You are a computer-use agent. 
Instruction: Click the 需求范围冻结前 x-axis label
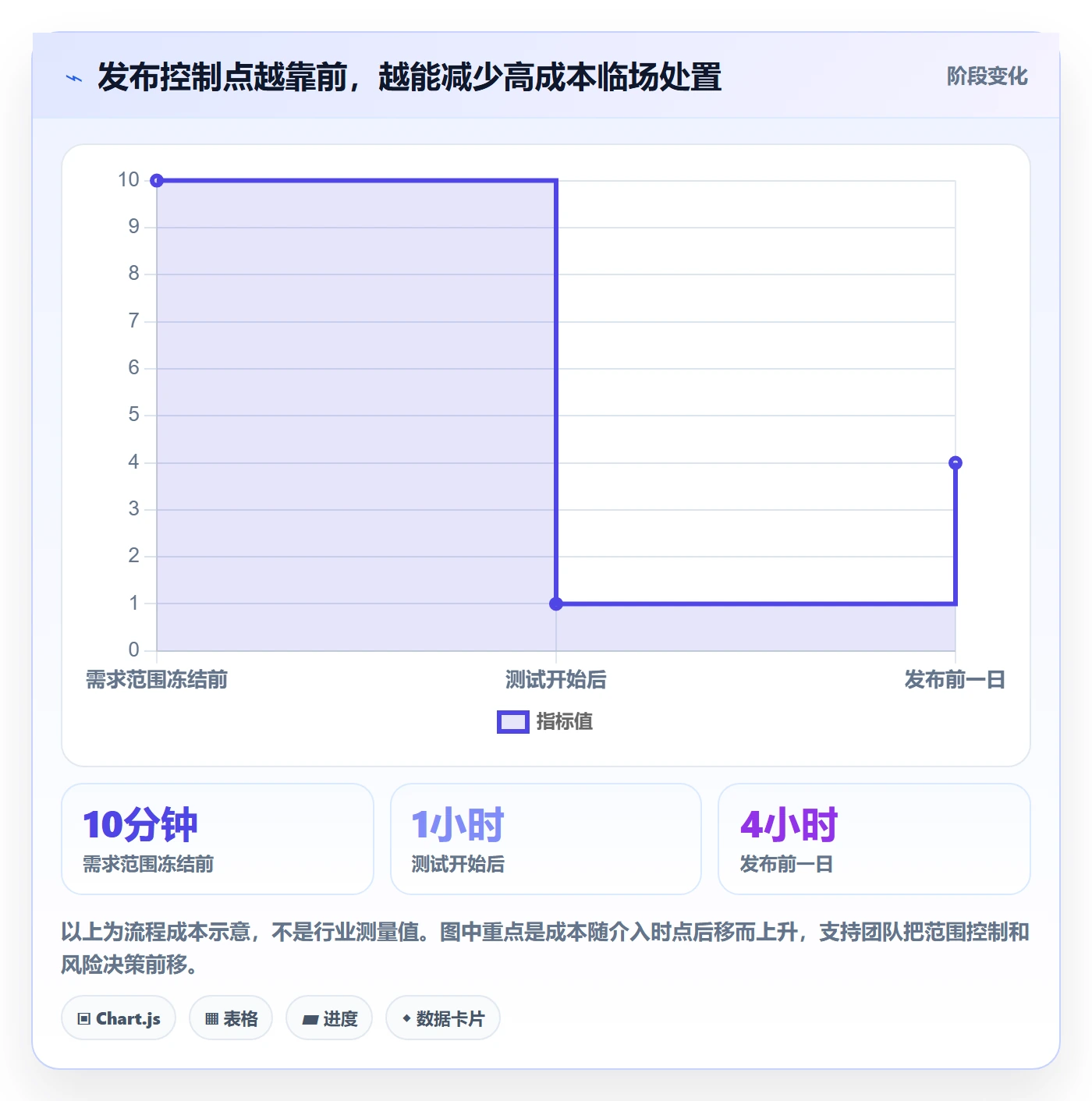[157, 680]
